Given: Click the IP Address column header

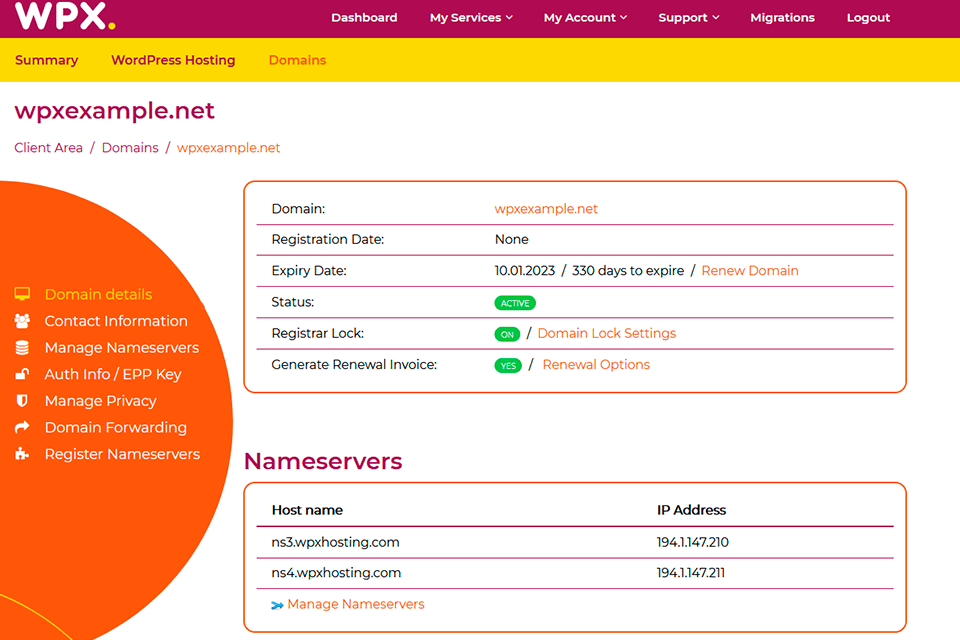Looking at the screenshot, I should (x=691, y=510).
